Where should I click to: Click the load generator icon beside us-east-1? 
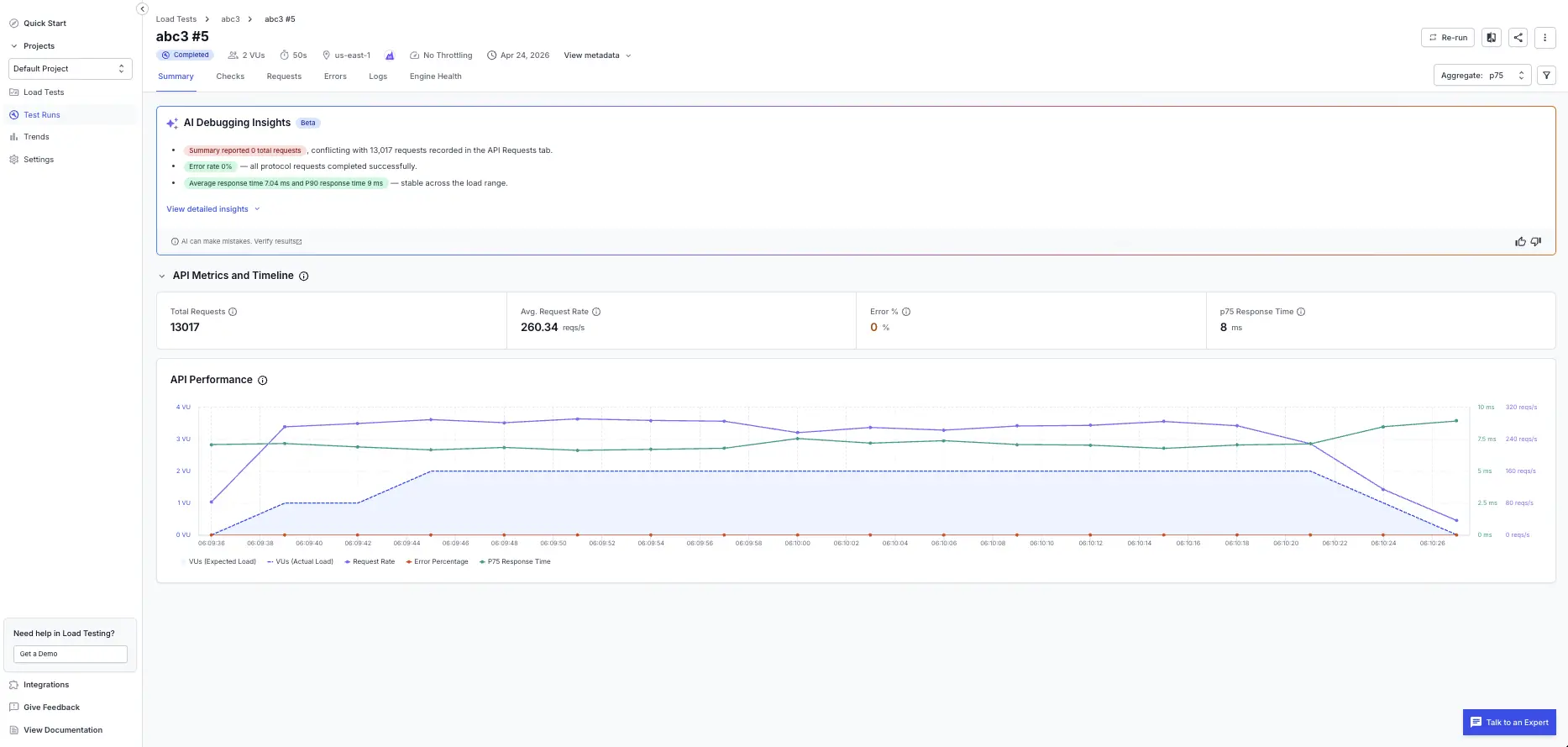click(390, 55)
